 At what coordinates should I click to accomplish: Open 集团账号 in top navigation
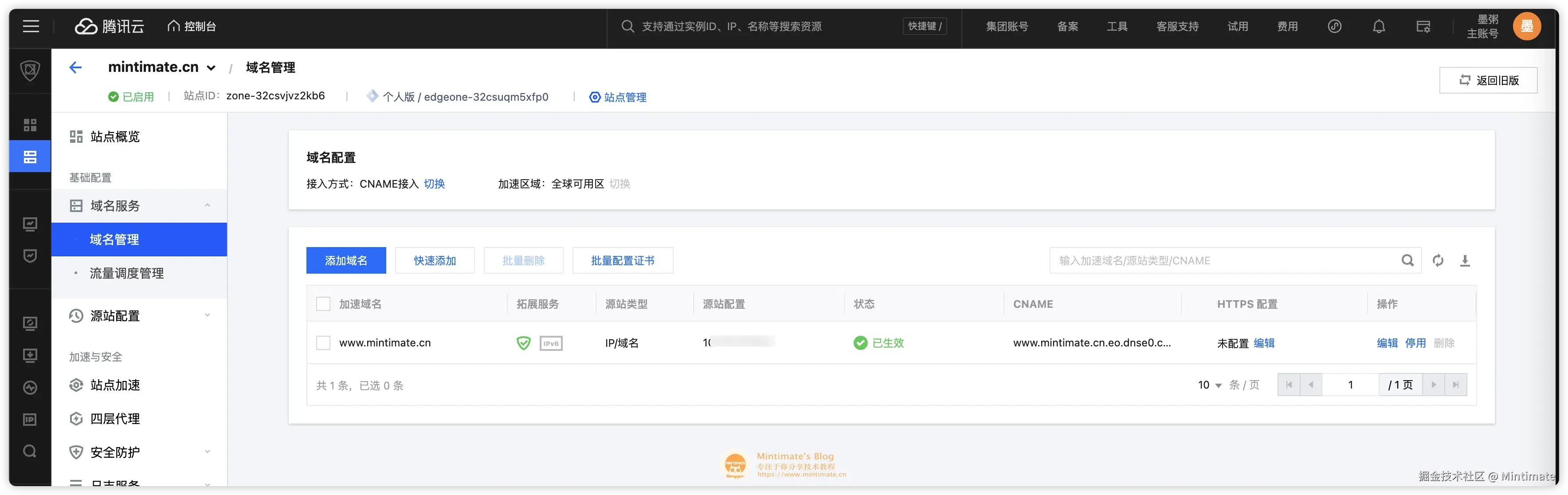point(1007,26)
